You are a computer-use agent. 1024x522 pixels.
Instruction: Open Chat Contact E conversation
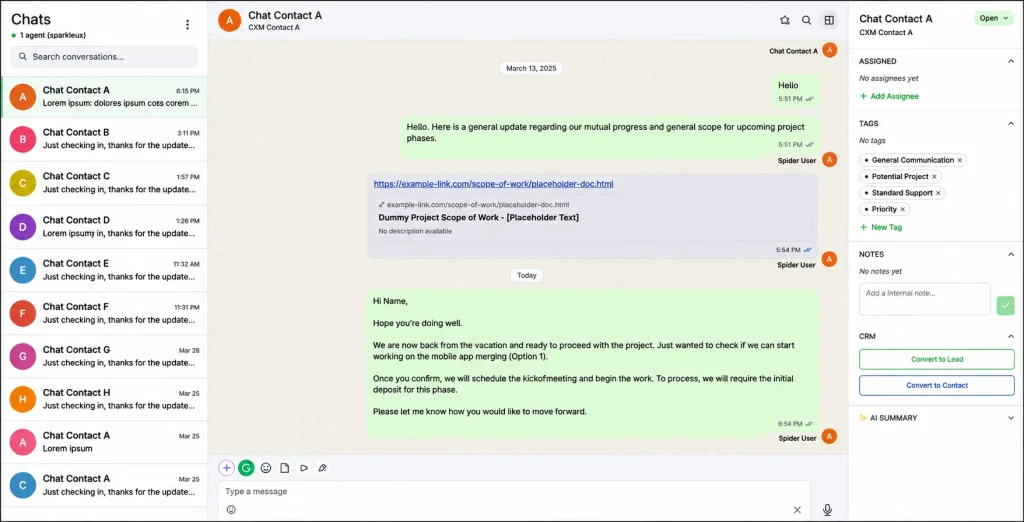click(104, 270)
